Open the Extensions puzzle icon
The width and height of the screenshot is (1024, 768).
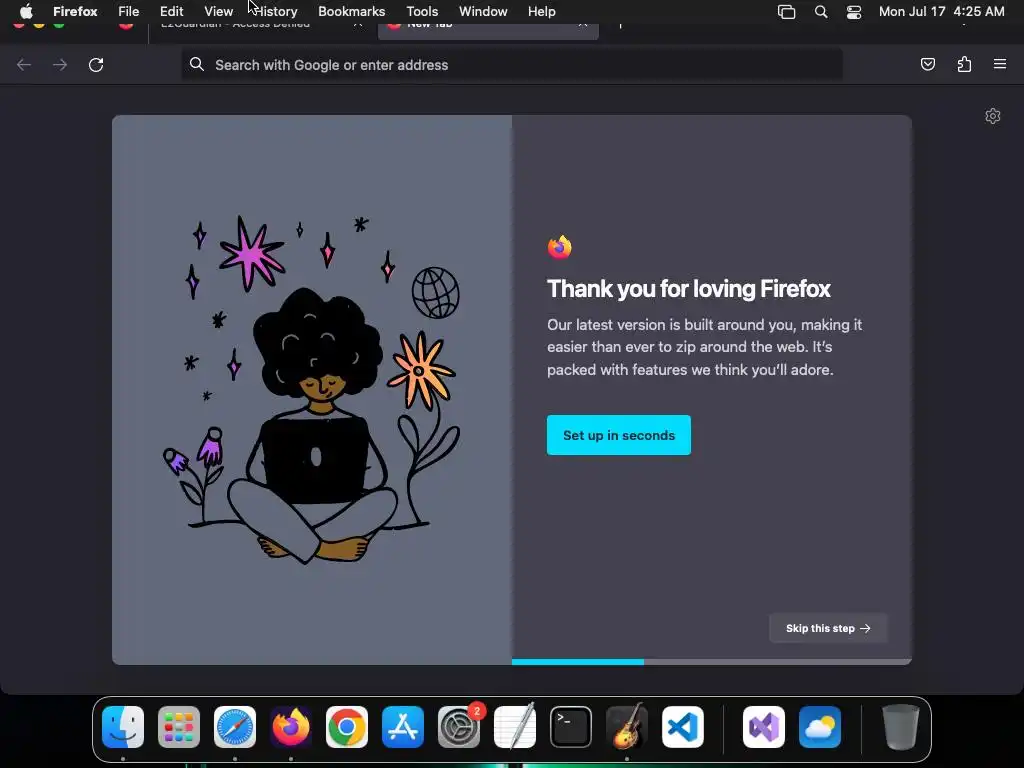pyautogui.click(x=964, y=64)
